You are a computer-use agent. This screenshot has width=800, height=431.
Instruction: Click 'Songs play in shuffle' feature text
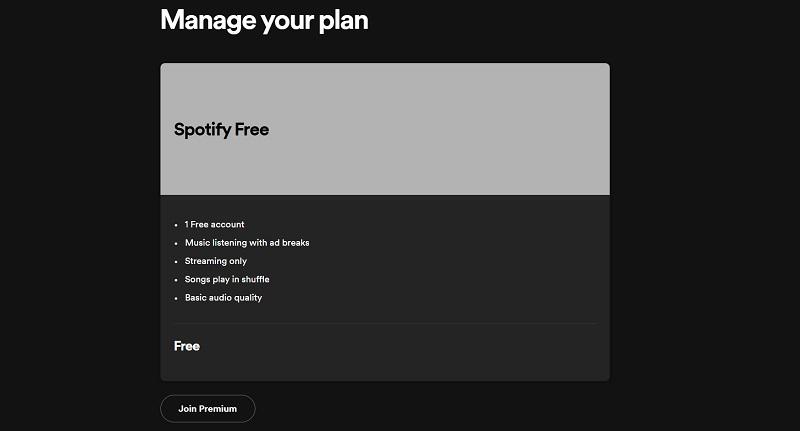[227, 279]
